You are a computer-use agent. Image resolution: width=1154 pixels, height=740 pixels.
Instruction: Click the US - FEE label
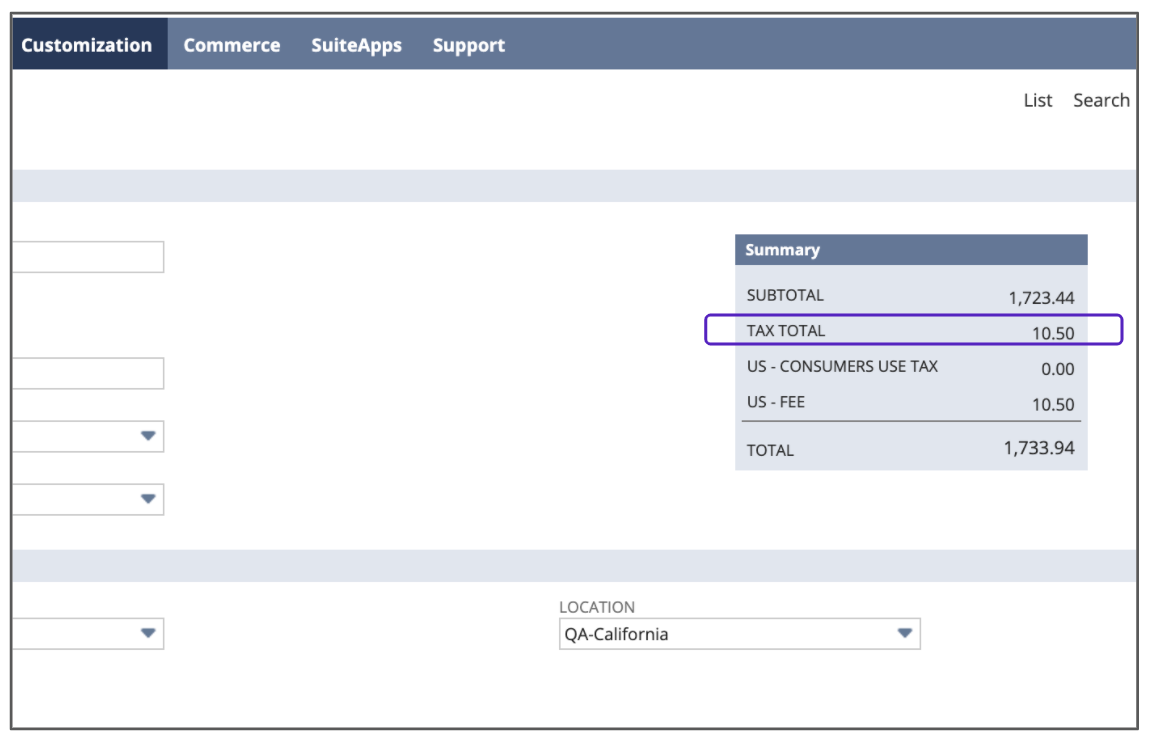pos(776,403)
